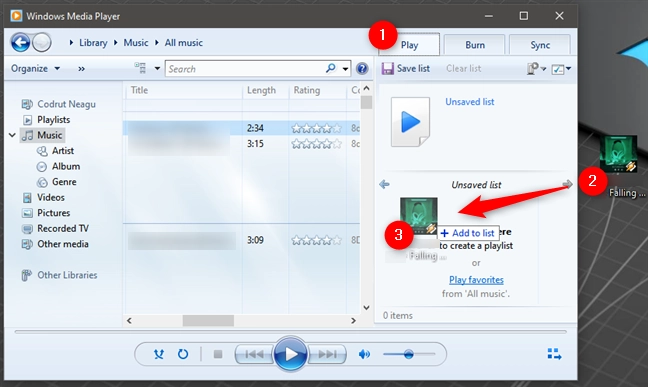Go to the previous list using the left arrow

pos(384,184)
